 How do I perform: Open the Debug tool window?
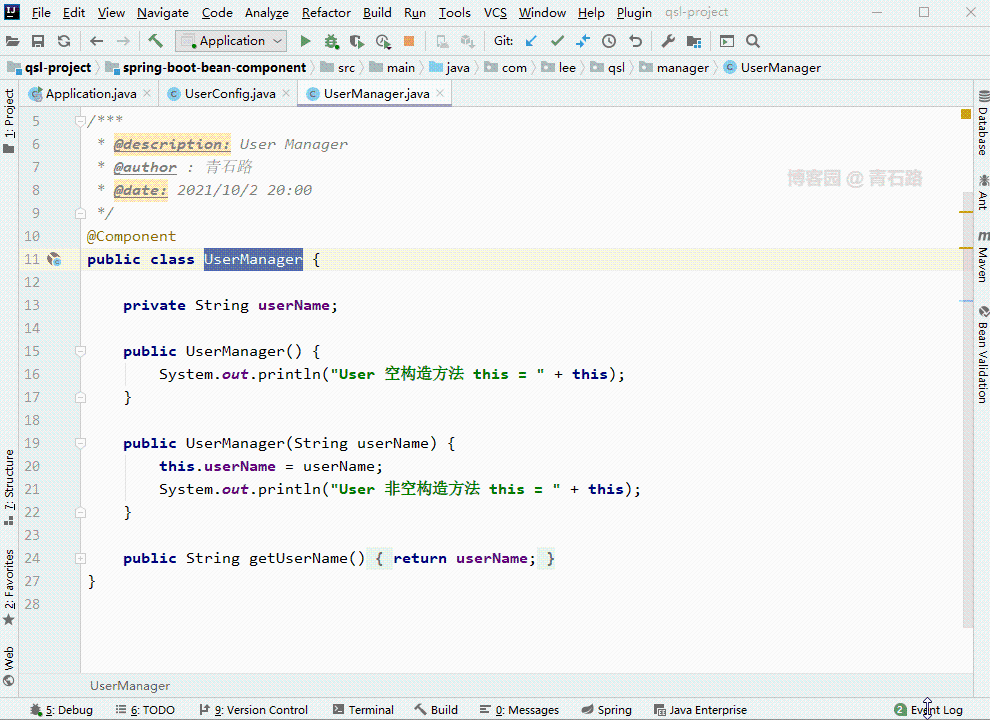point(62,710)
